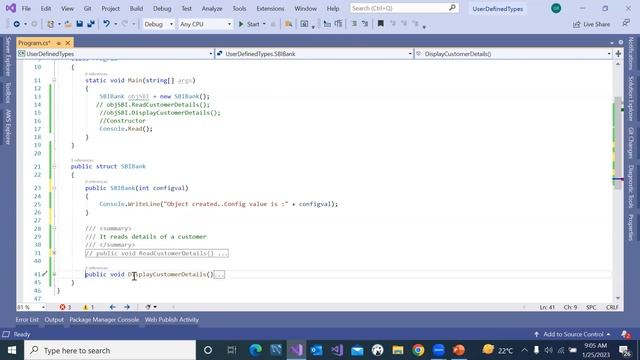Image resolution: width=640 pixels, height=360 pixels.
Task: Click the split editor window icon
Action: click(x=618, y=53)
